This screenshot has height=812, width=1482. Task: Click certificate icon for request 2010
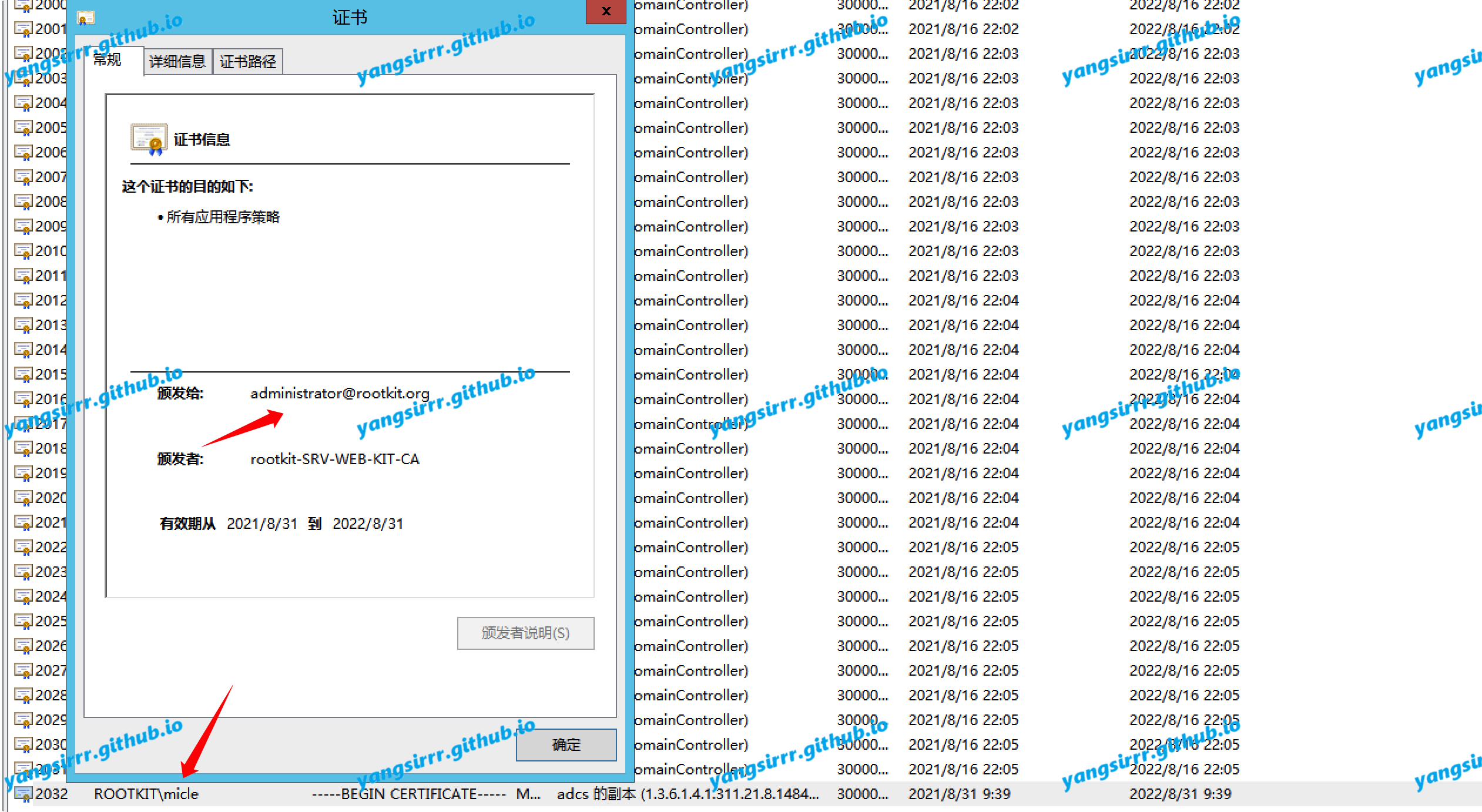click(x=24, y=251)
